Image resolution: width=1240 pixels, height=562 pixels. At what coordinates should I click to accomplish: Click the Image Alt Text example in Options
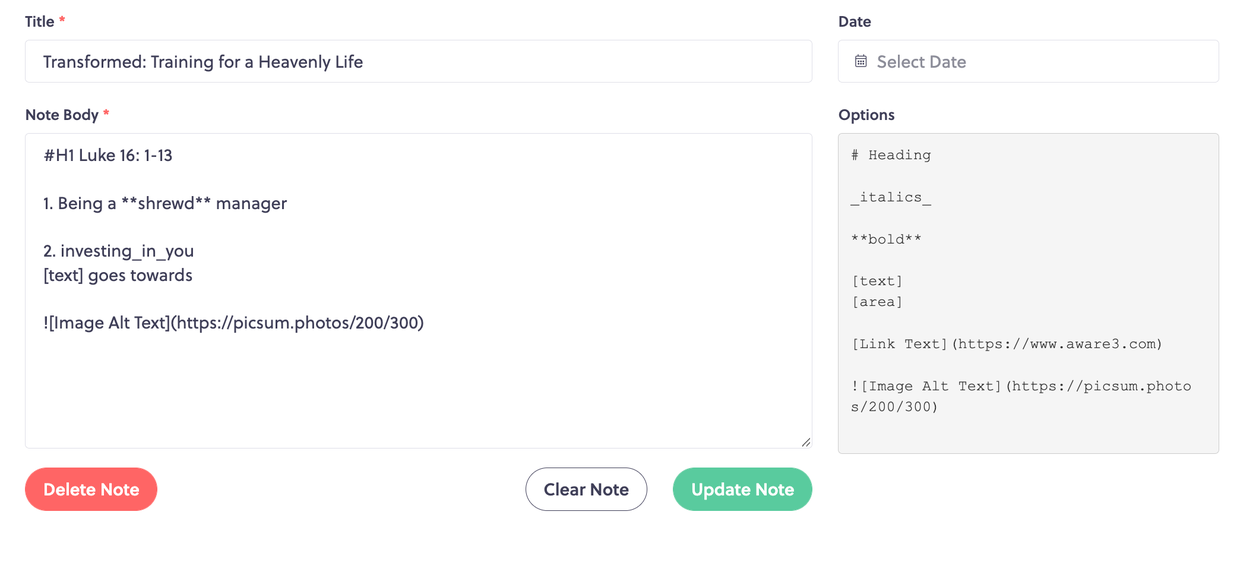pos(1021,396)
